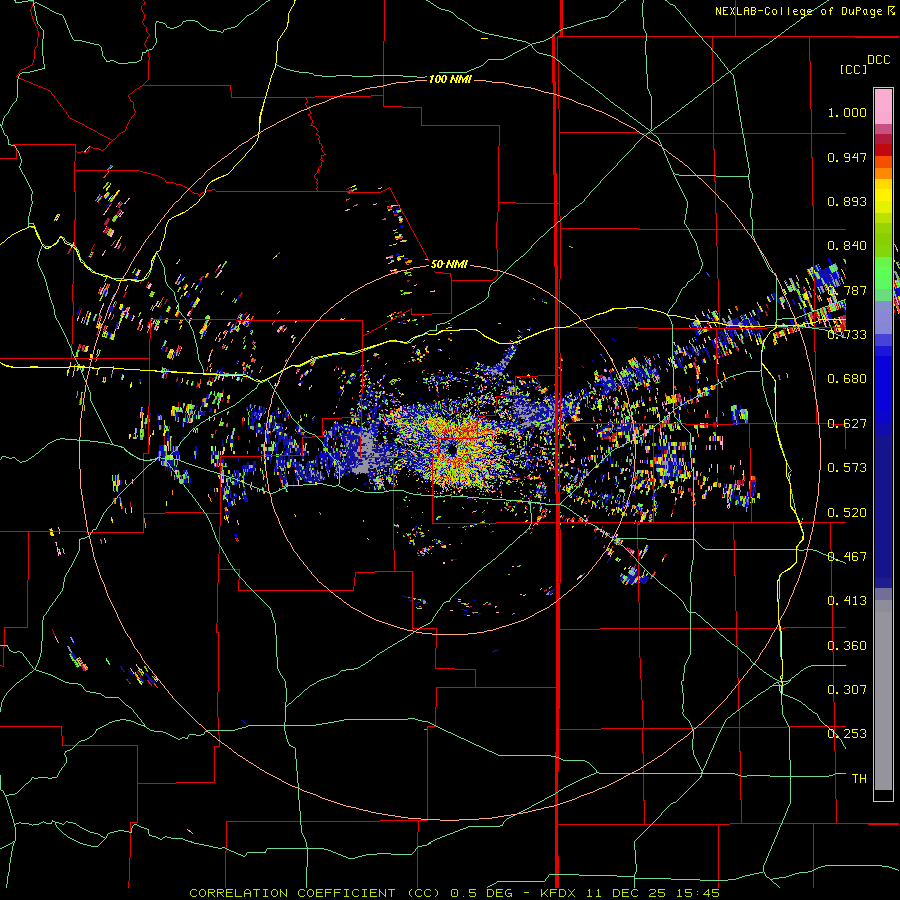Click the 0.413 legend value

click(x=847, y=601)
